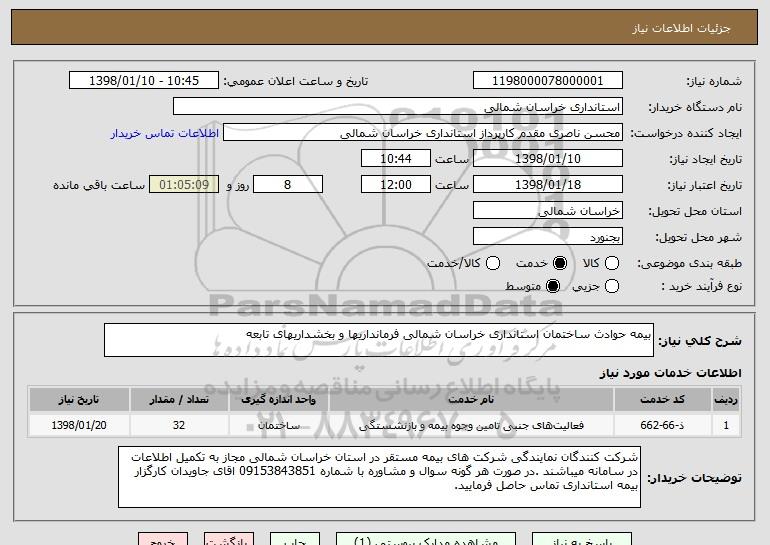
Task: Click the ساعت باقی مانده label
Action: click(99, 185)
